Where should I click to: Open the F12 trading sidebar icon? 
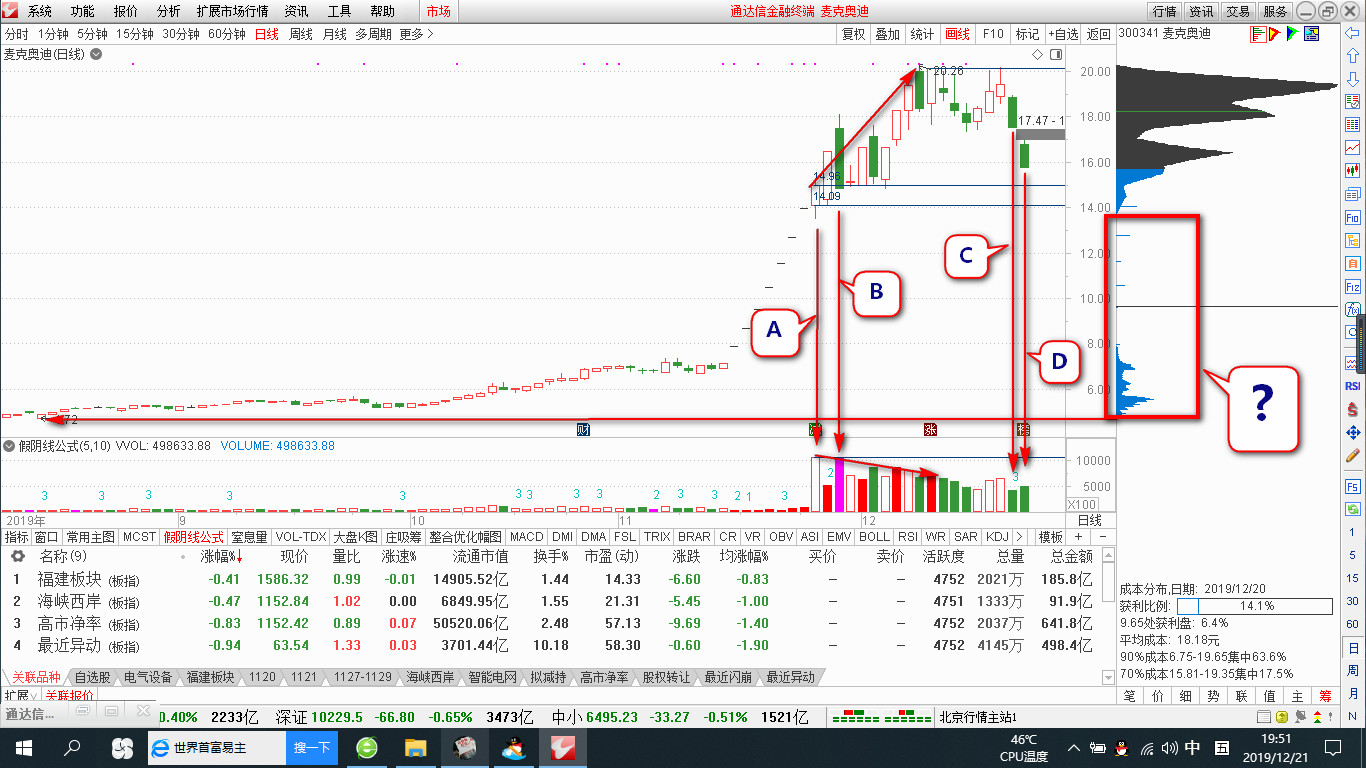click(x=1353, y=286)
